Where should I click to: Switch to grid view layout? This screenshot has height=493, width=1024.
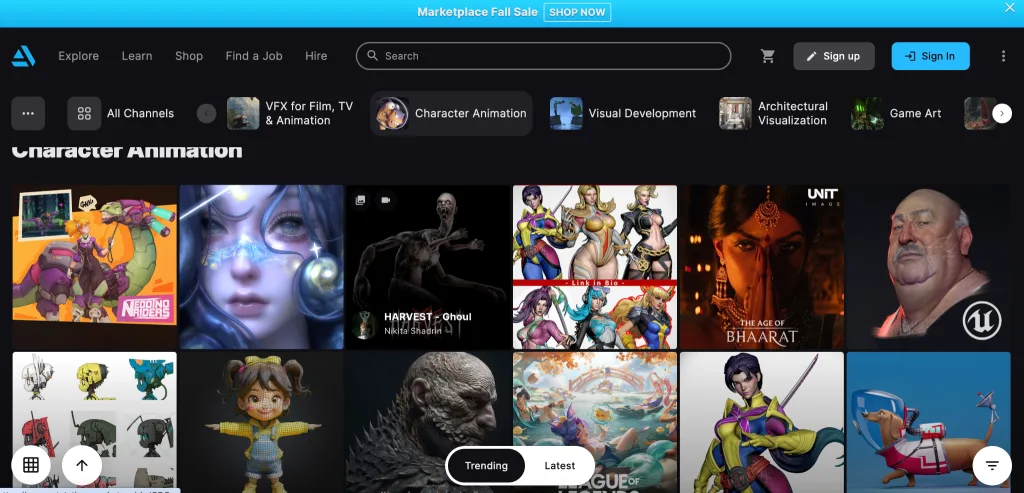point(31,464)
